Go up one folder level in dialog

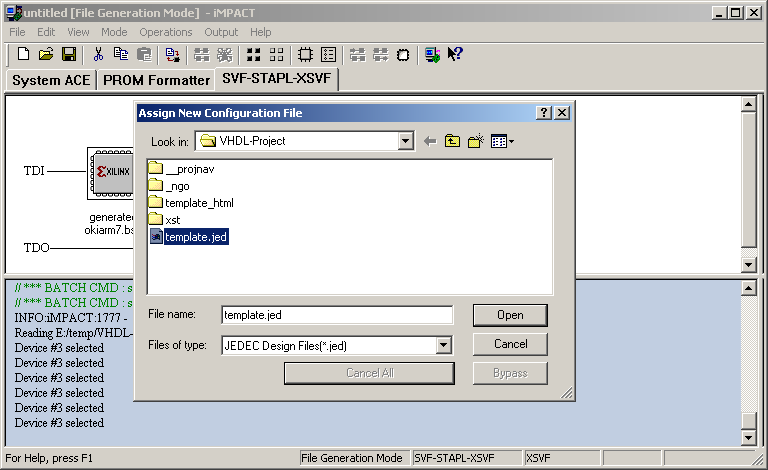[x=452, y=141]
